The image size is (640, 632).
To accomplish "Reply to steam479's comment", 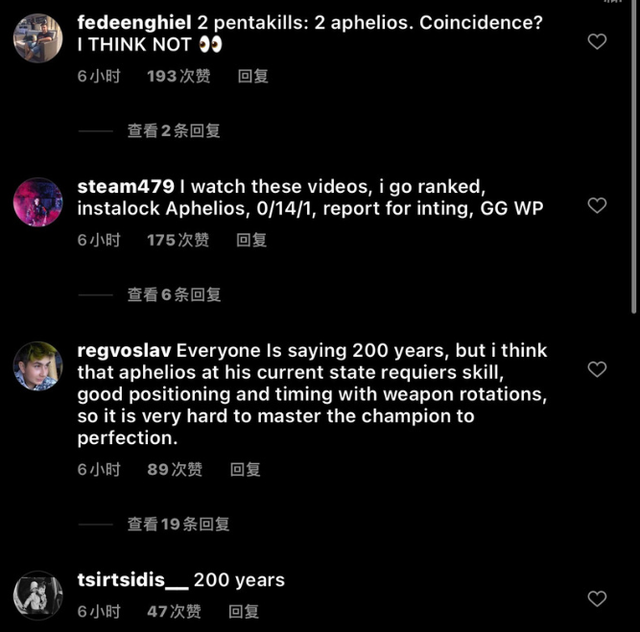I will click(251, 240).
